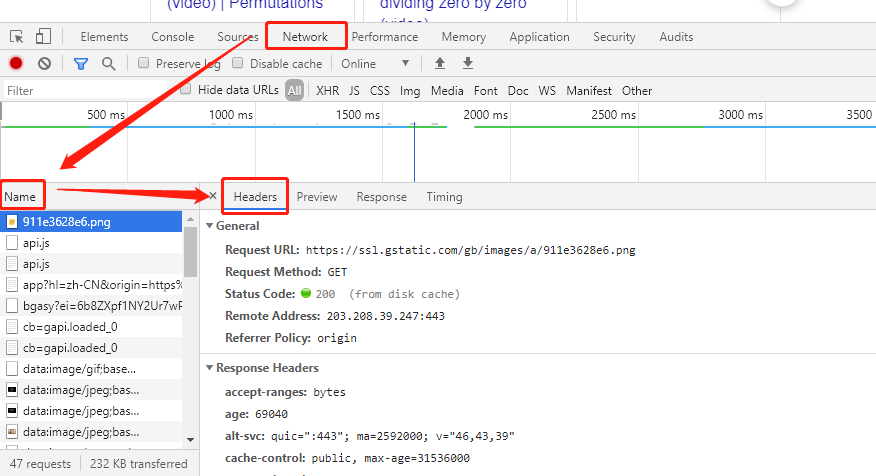The width and height of the screenshot is (876, 476).
Task: Click the export HAR download arrow icon
Action: click(468, 63)
